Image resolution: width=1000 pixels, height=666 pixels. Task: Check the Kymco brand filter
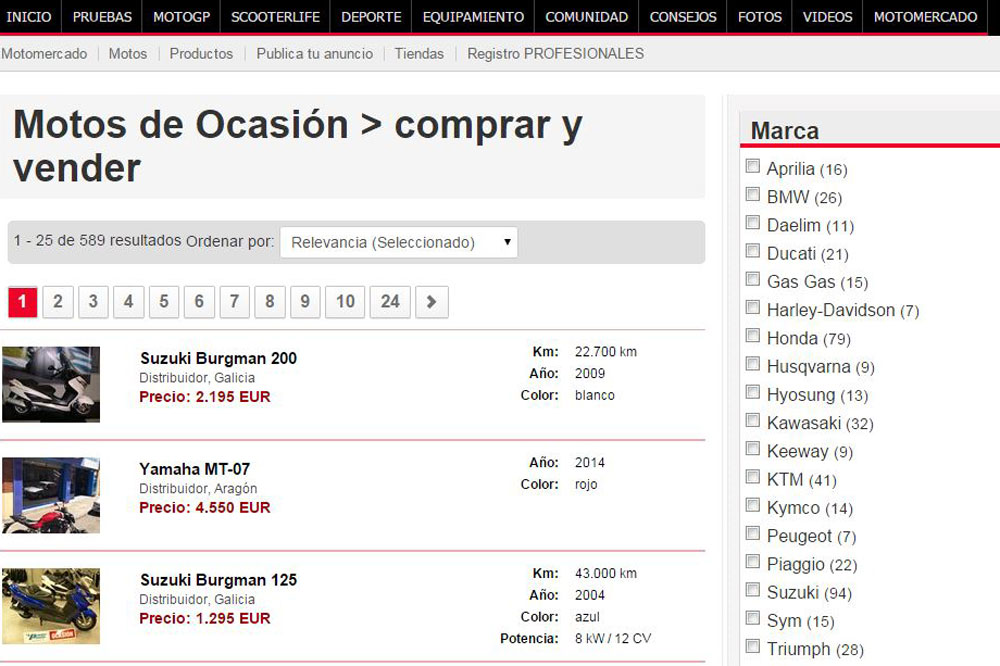tap(753, 505)
